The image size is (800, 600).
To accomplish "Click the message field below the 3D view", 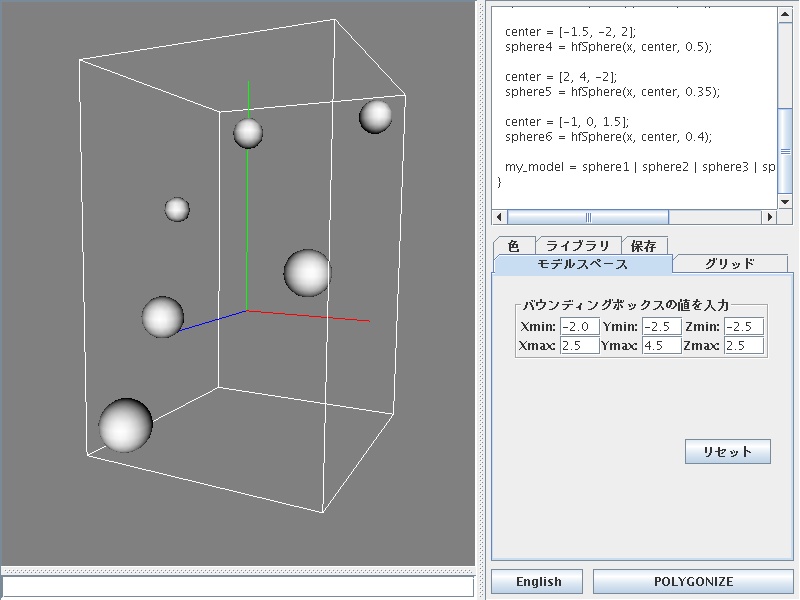I will click(x=238, y=586).
